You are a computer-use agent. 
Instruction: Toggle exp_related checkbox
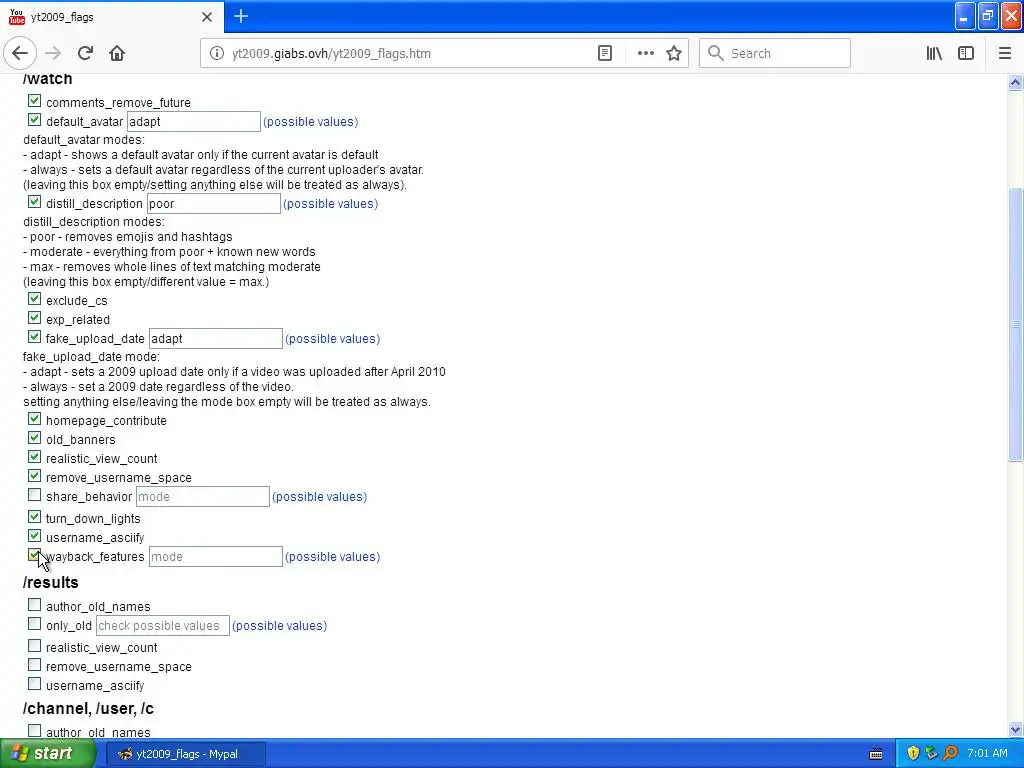35,318
